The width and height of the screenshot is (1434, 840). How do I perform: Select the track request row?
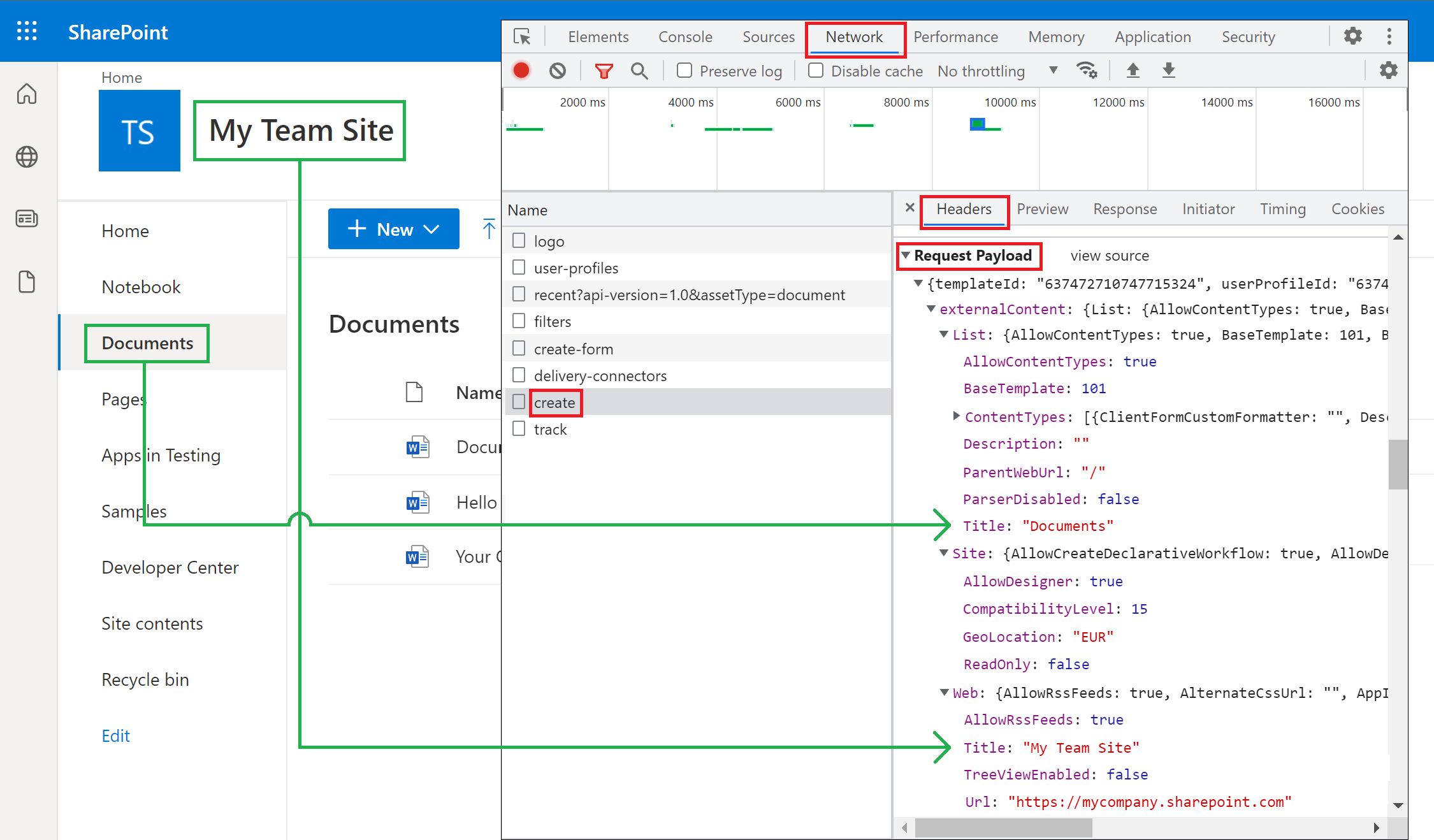tap(549, 429)
